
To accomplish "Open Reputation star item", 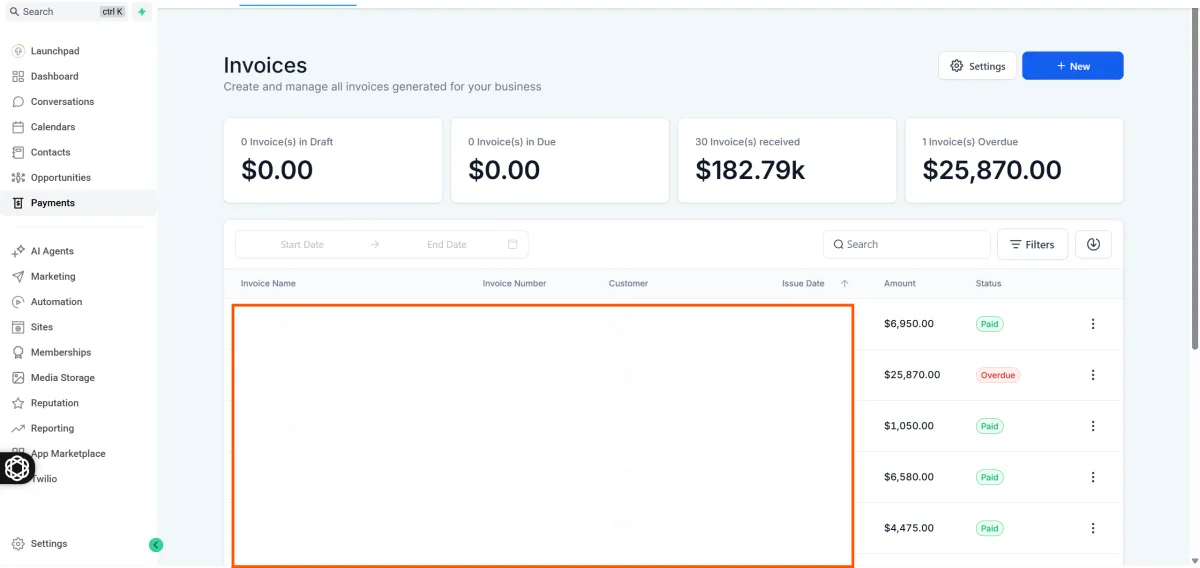I will point(54,403).
